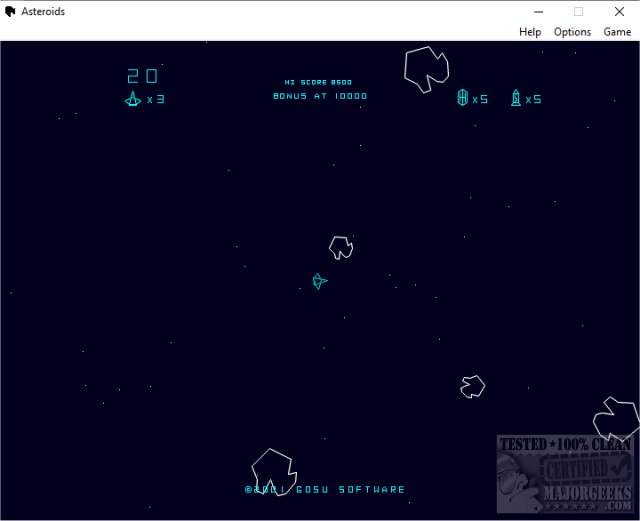This screenshot has height=521, width=640.
Task: Open the Help menu
Action: click(x=530, y=32)
